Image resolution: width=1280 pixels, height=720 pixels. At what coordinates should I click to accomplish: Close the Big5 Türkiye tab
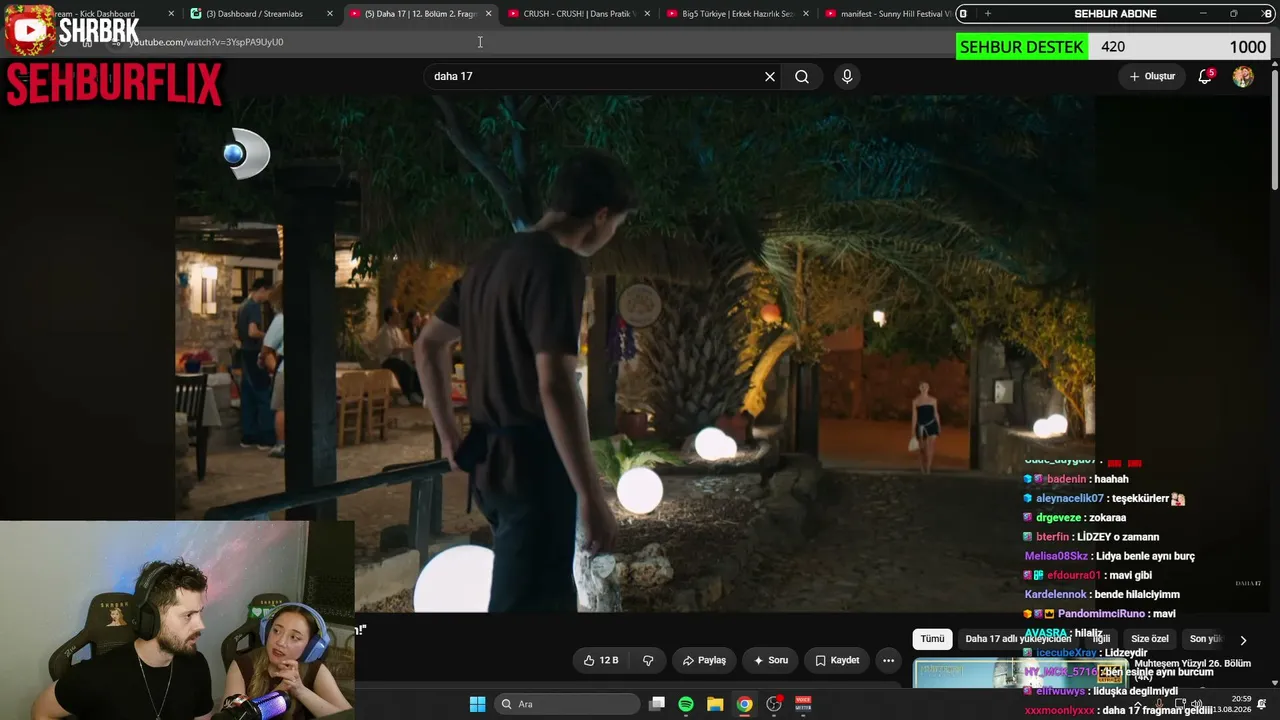(806, 14)
